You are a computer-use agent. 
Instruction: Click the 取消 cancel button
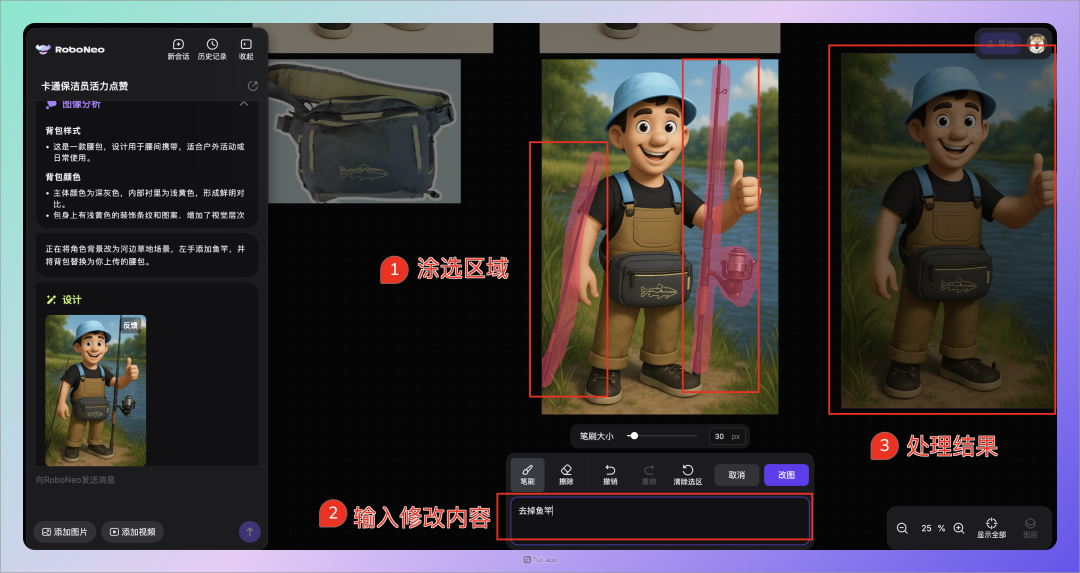point(736,475)
